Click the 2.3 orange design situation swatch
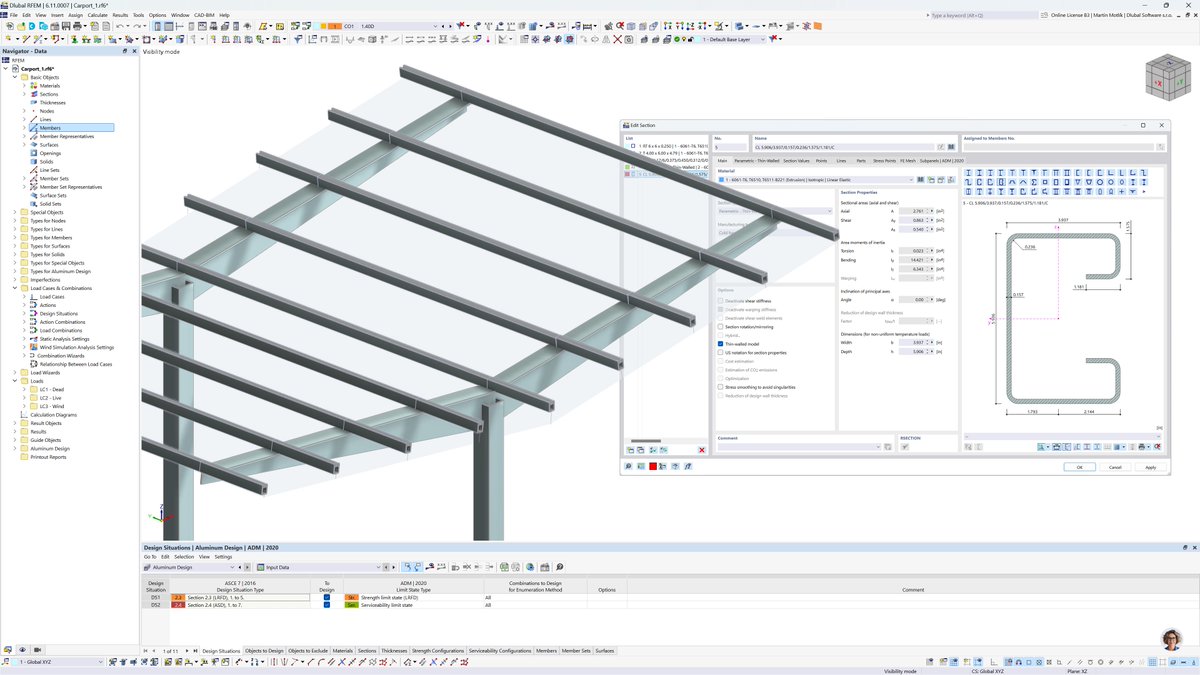This screenshot has width=1200, height=675. coord(178,597)
